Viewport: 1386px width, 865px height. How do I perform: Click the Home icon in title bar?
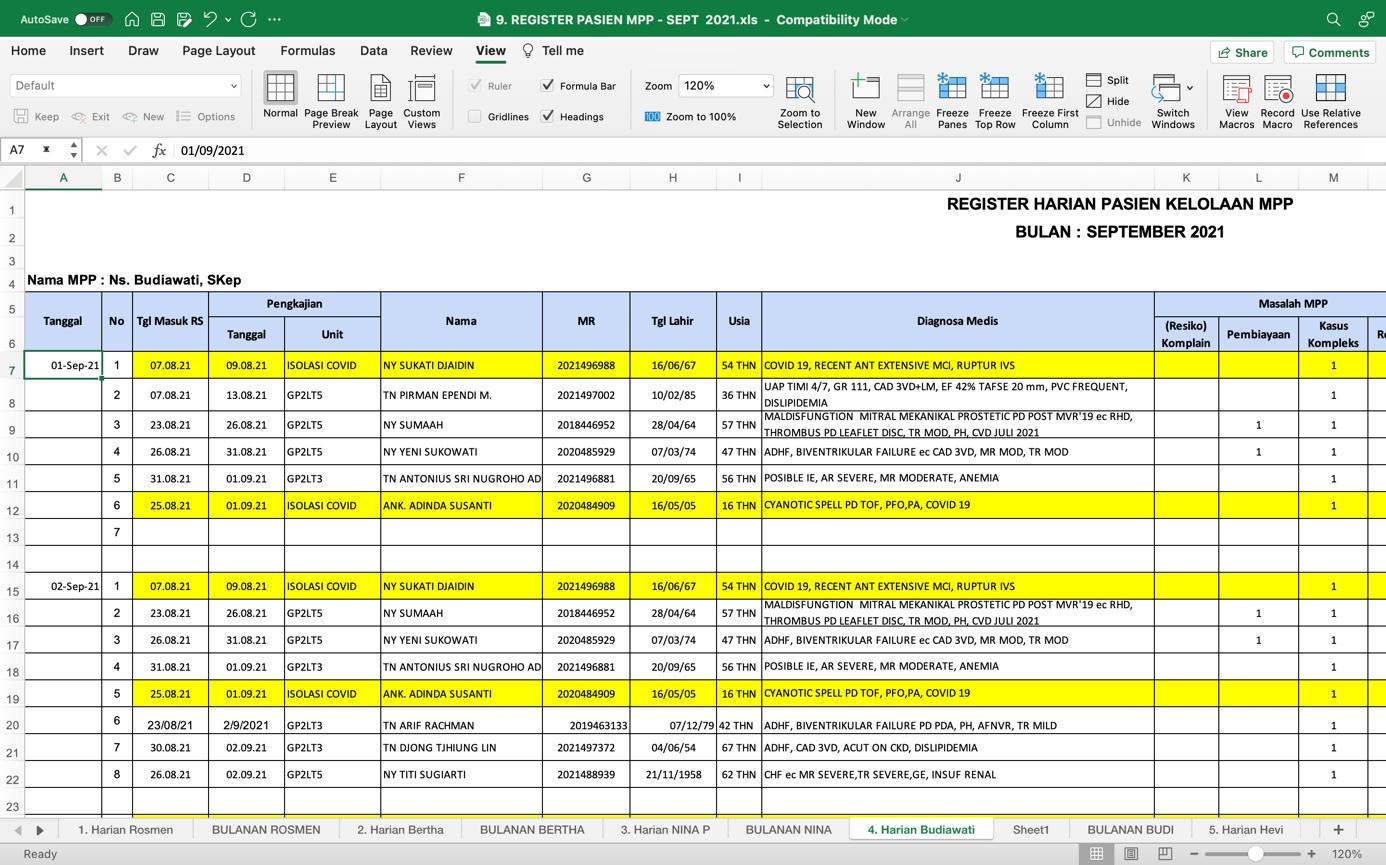(132, 19)
